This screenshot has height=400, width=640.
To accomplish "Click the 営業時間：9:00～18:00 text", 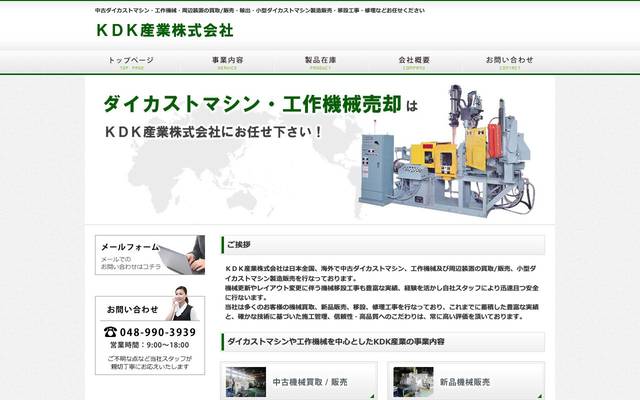I will tap(150, 345).
